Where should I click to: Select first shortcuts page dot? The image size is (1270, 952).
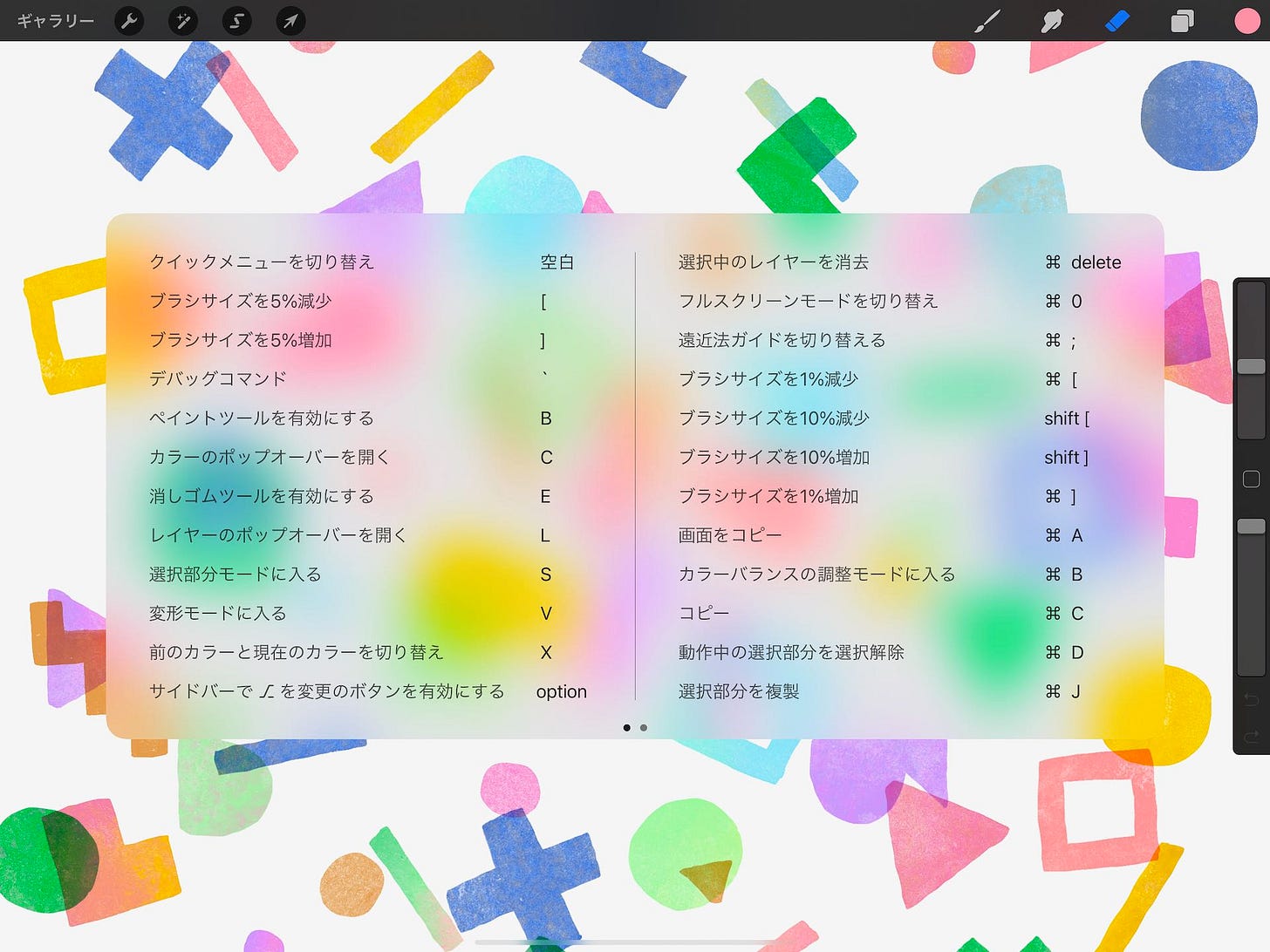627,727
